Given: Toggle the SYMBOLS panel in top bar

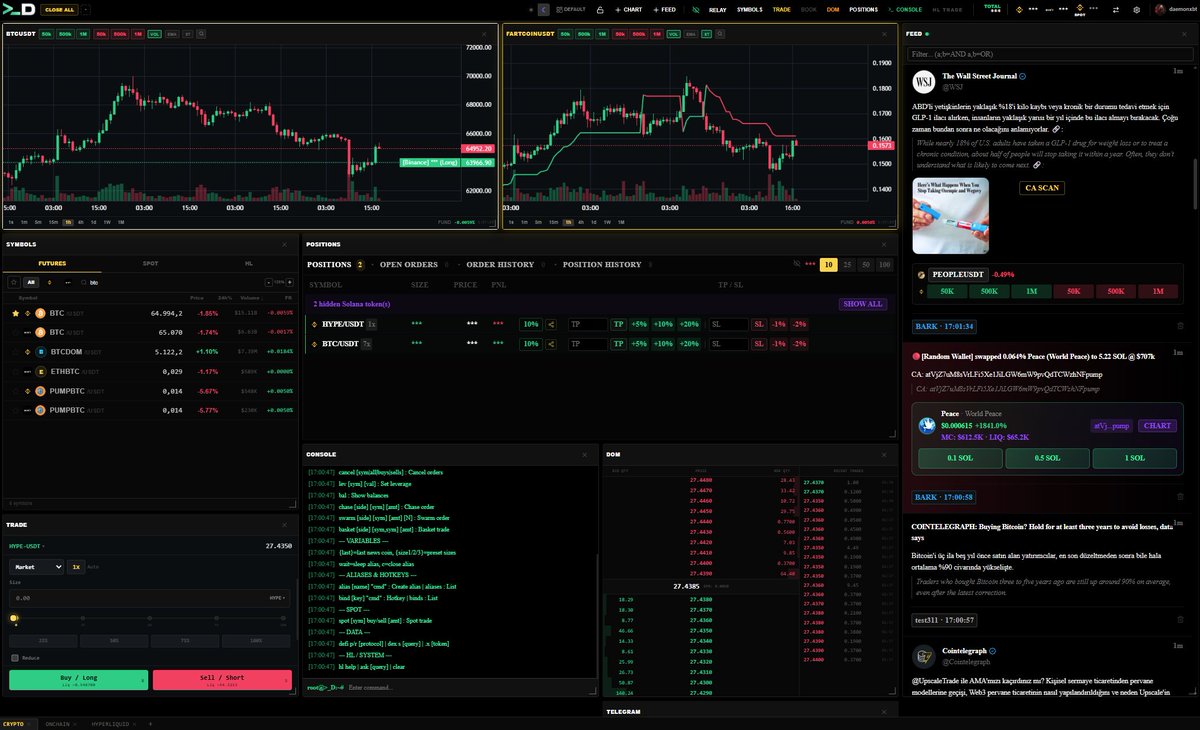Looking at the screenshot, I should click(749, 9).
